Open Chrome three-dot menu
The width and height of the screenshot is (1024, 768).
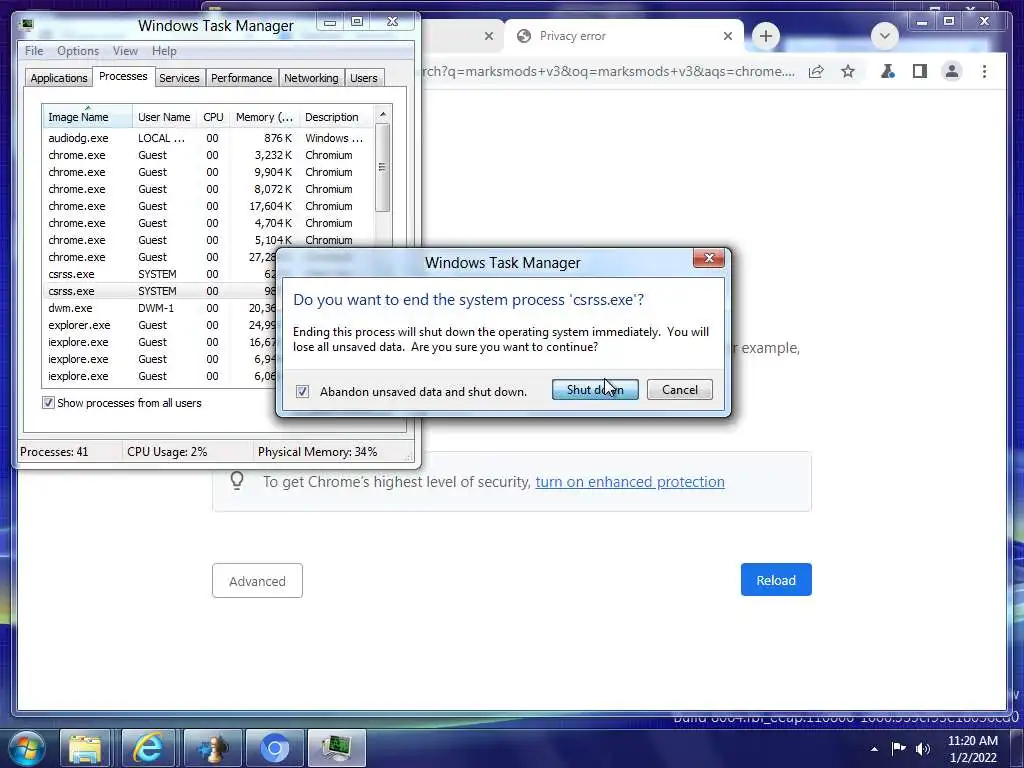click(x=984, y=71)
